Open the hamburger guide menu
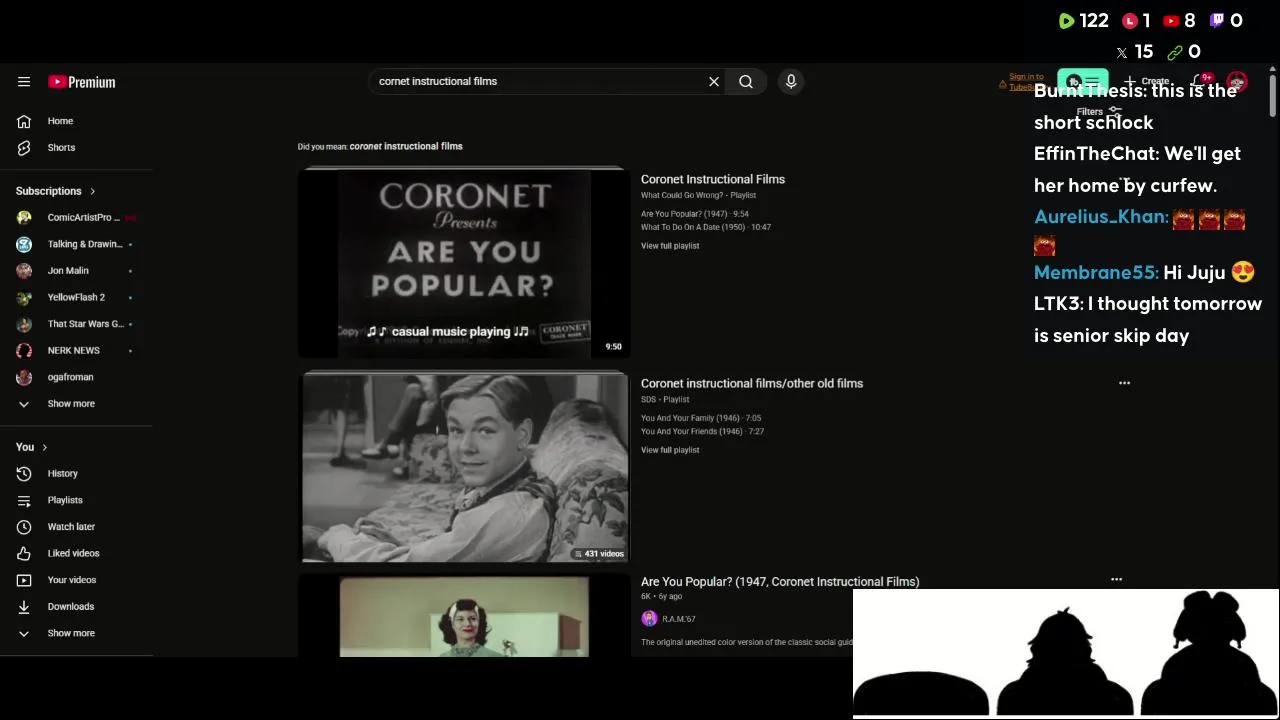The height and width of the screenshot is (720, 1280). click(24, 82)
